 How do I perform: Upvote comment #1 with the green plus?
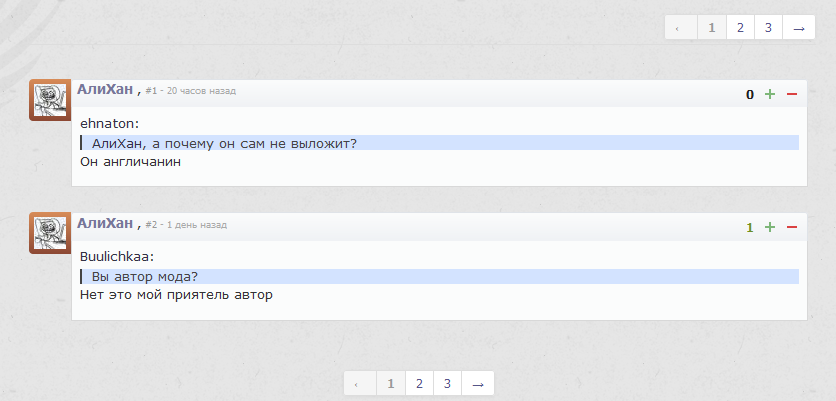pyautogui.click(x=770, y=94)
